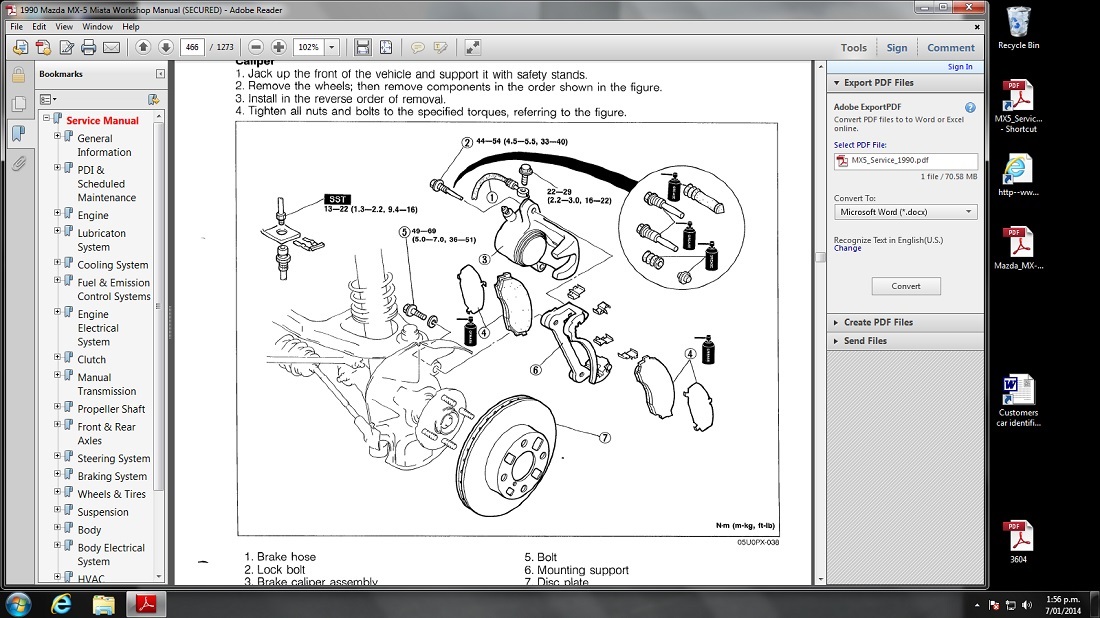Open the Steering System bookmark
The width and height of the screenshot is (1100, 618).
click(x=114, y=459)
